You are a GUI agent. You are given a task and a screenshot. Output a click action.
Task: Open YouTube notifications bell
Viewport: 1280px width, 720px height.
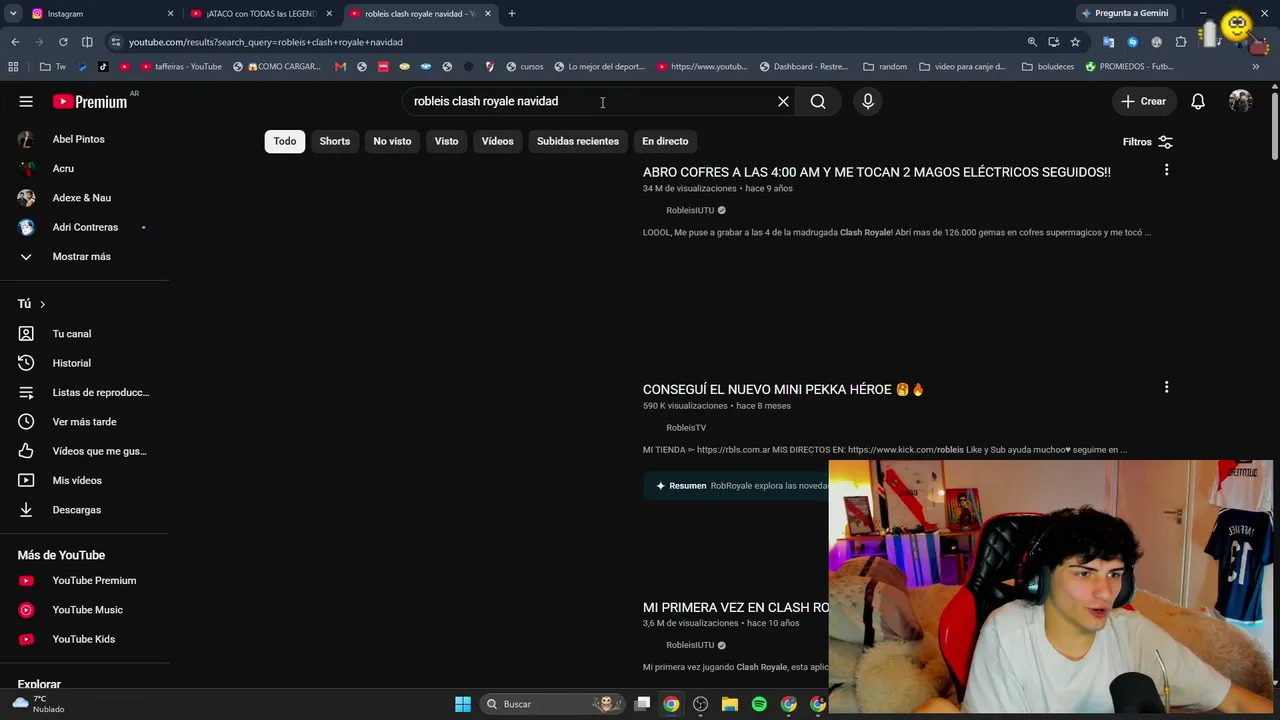tap(1197, 101)
